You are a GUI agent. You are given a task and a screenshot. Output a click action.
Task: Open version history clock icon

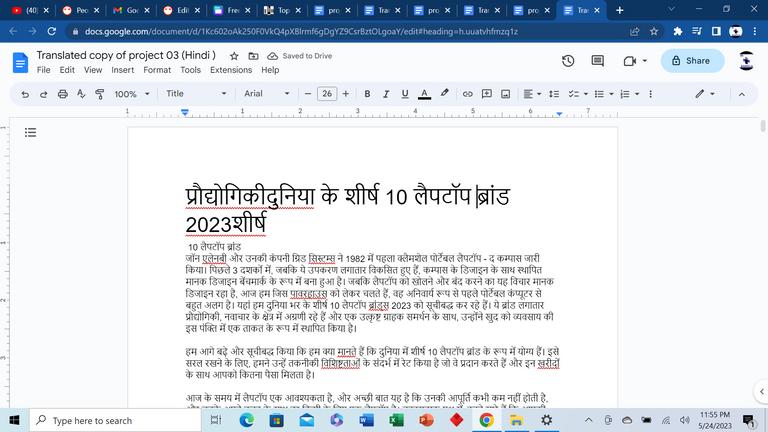click(x=568, y=61)
